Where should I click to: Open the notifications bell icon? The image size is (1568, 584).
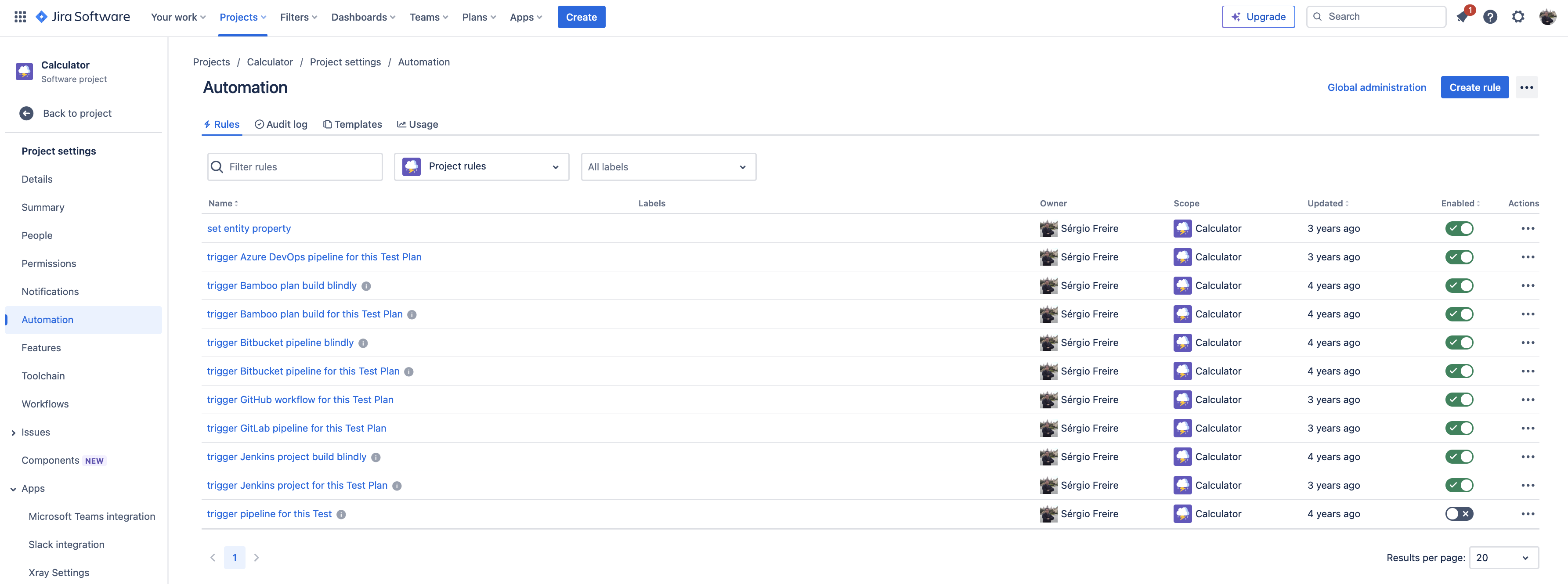click(1462, 17)
